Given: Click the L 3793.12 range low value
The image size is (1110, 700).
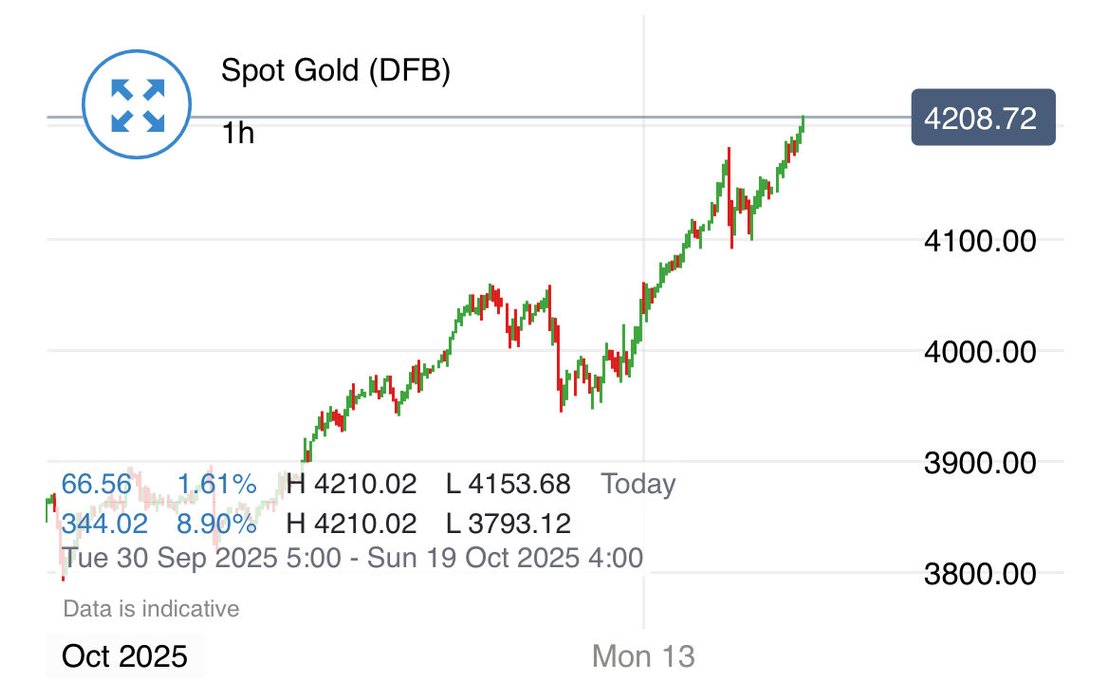Looking at the screenshot, I should (x=508, y=523).
